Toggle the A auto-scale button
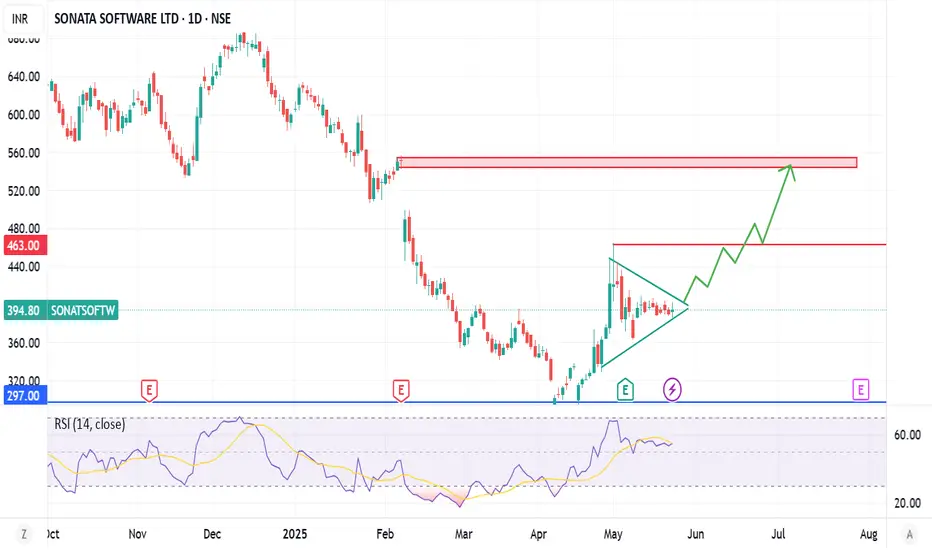This screenshot has height=550, width=932. click(x=909, y=534)
